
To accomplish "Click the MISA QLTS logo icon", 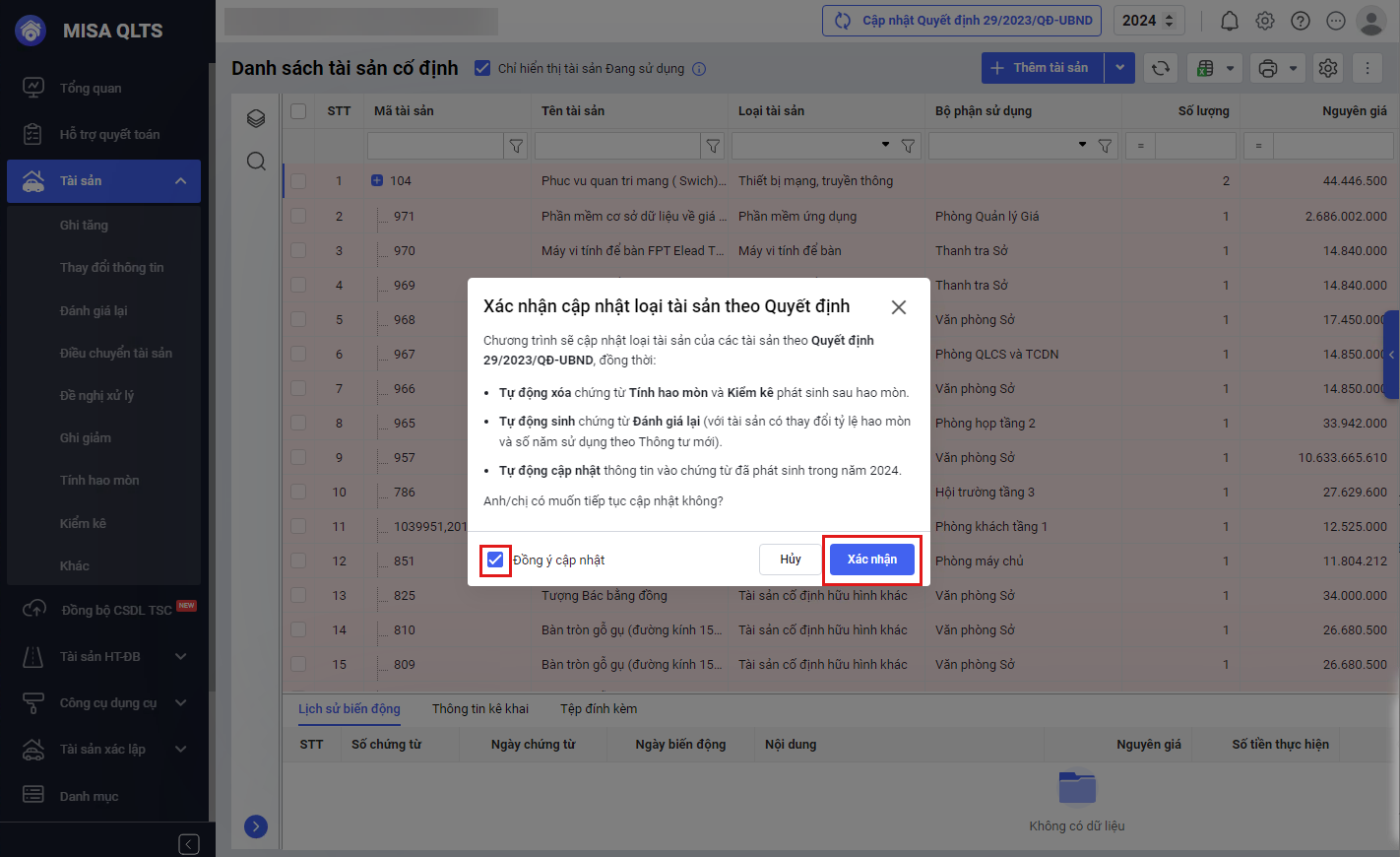I will (x=32, y=30).
